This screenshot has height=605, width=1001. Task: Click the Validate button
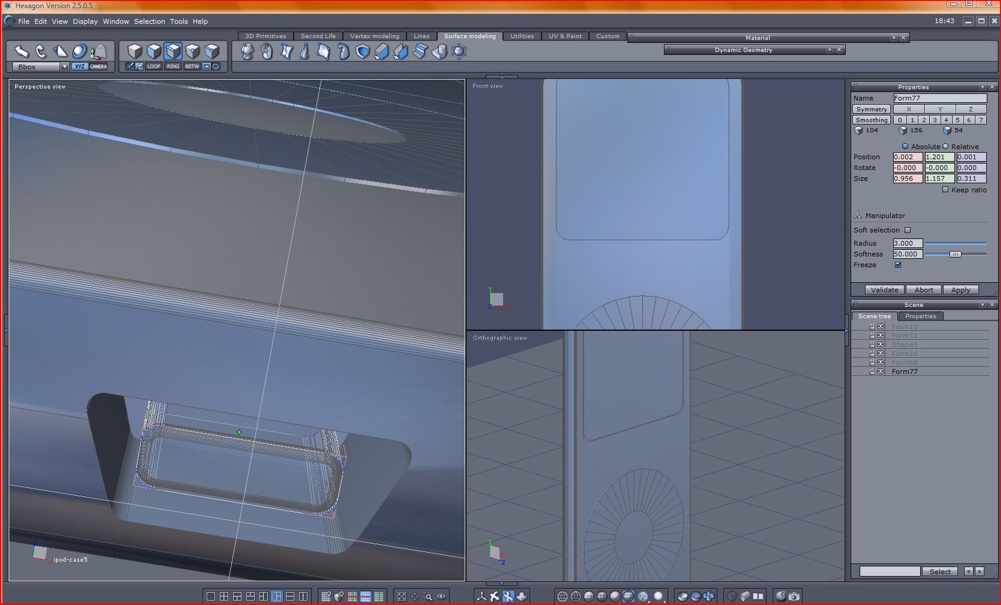(x=884, y=290)
